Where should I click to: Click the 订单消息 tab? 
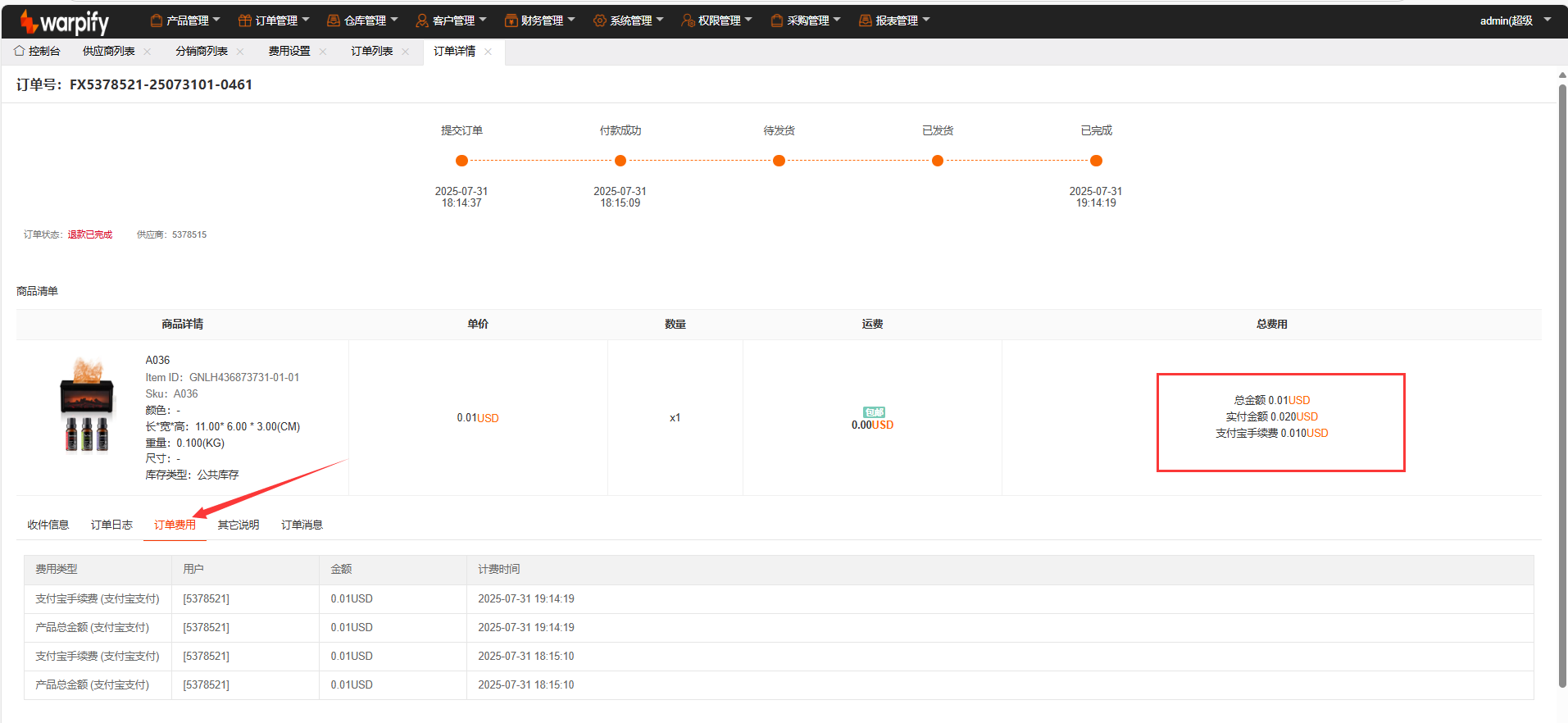(302, 525)
